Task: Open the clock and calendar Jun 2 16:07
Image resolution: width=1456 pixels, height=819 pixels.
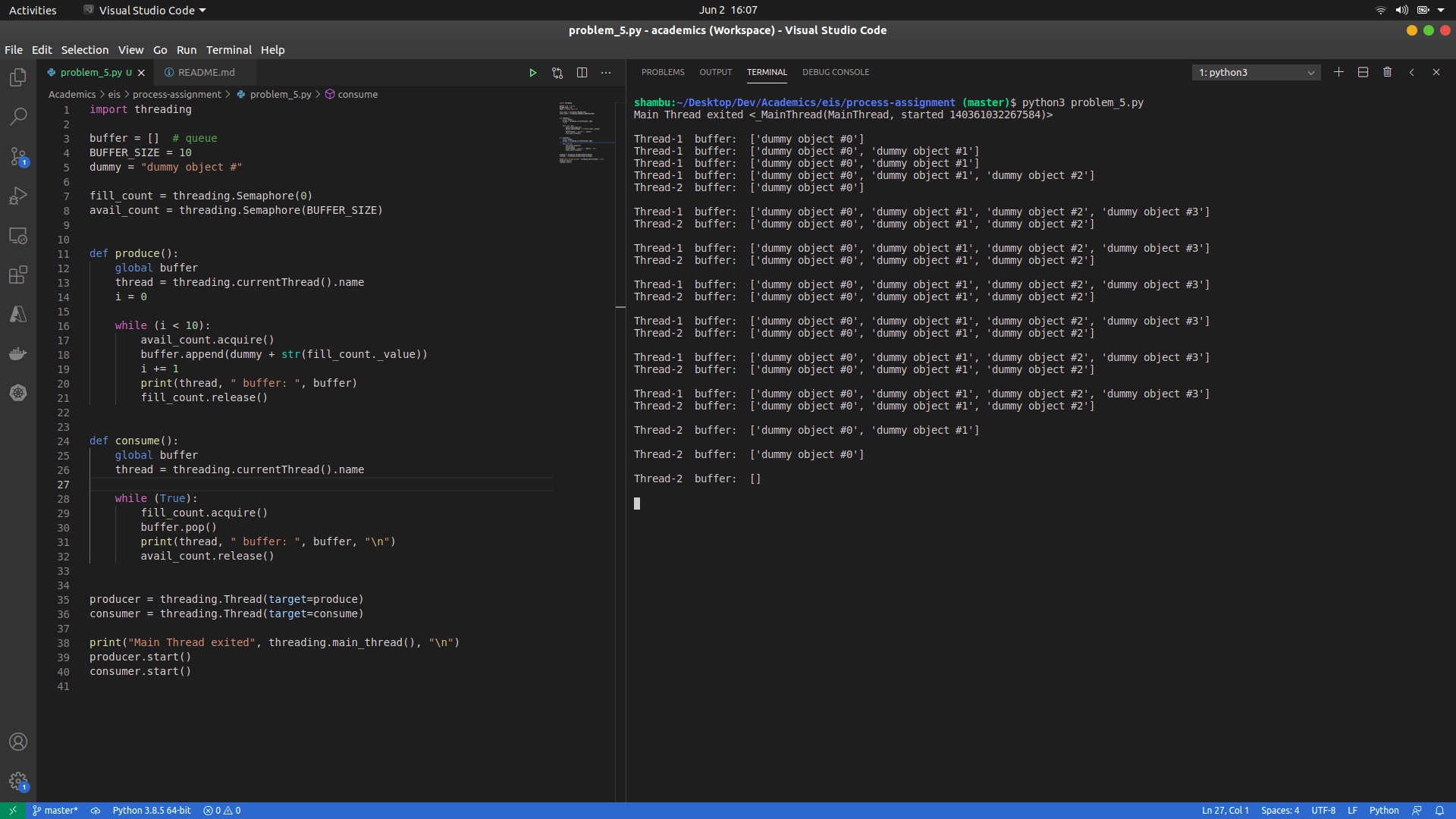Action: [x=728, y=10]
